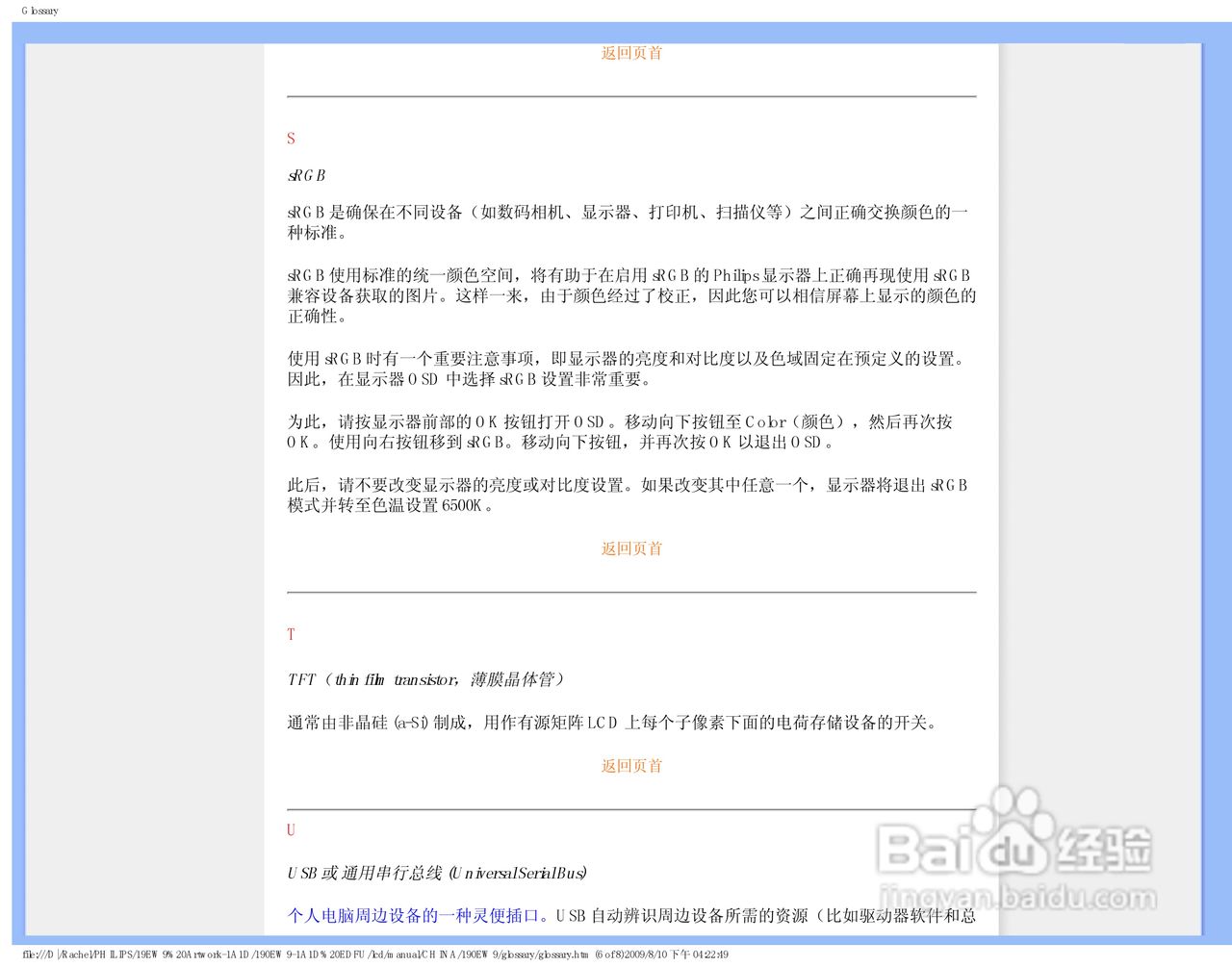
Task: Open the blue 个人电脑周边设备的一种灵便插口 link
Action: pos(413,915)
